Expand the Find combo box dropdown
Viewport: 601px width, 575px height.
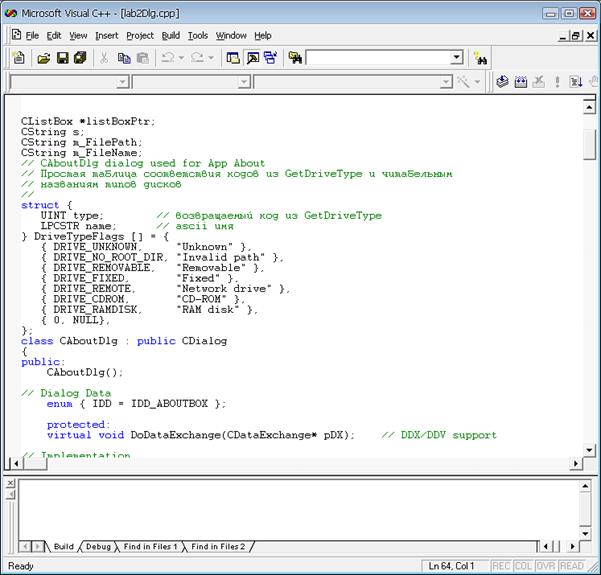[x=456, y=58]
